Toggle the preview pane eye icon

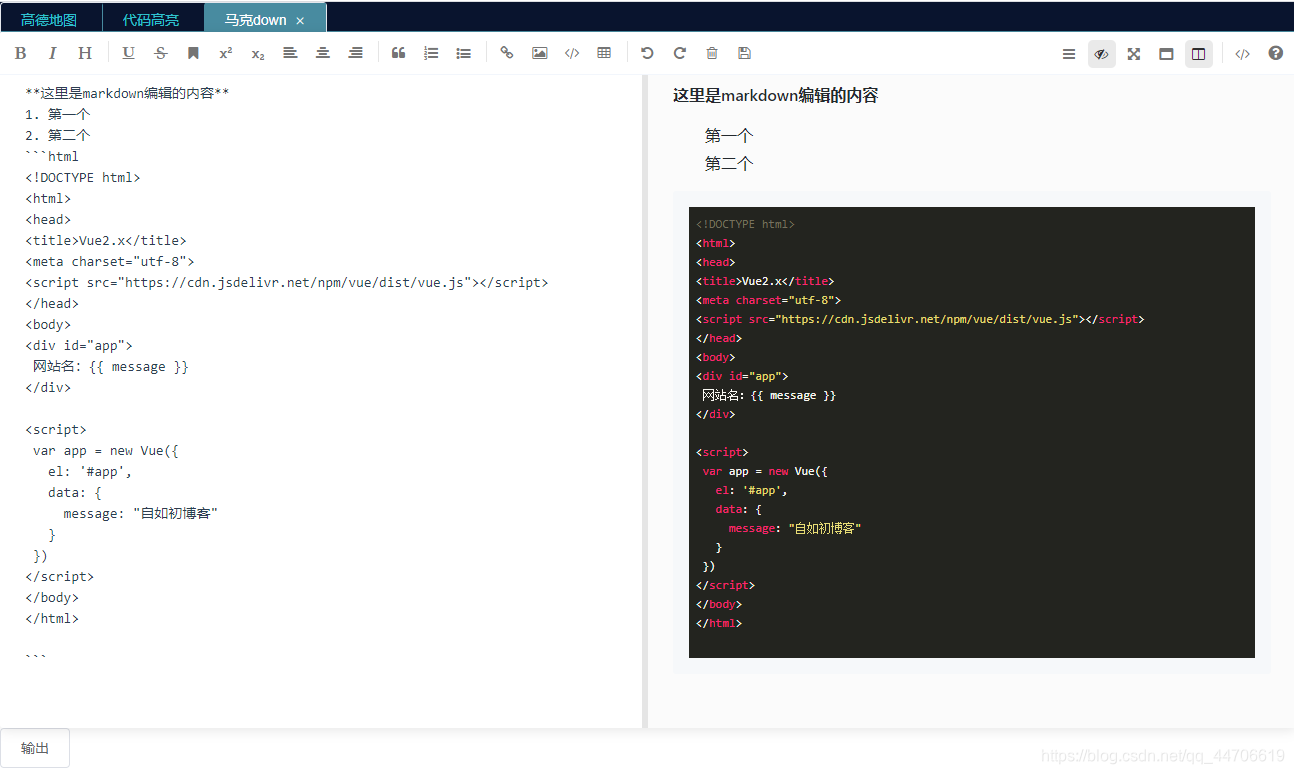[1101, 54]
